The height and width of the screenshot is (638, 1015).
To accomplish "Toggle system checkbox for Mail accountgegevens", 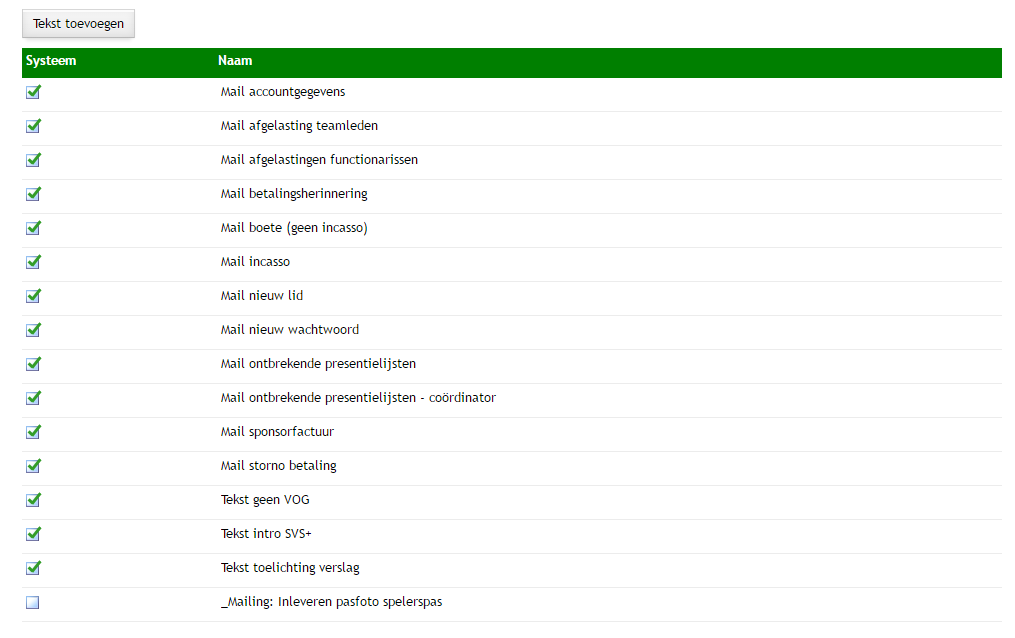I will (x=33, y=92).
